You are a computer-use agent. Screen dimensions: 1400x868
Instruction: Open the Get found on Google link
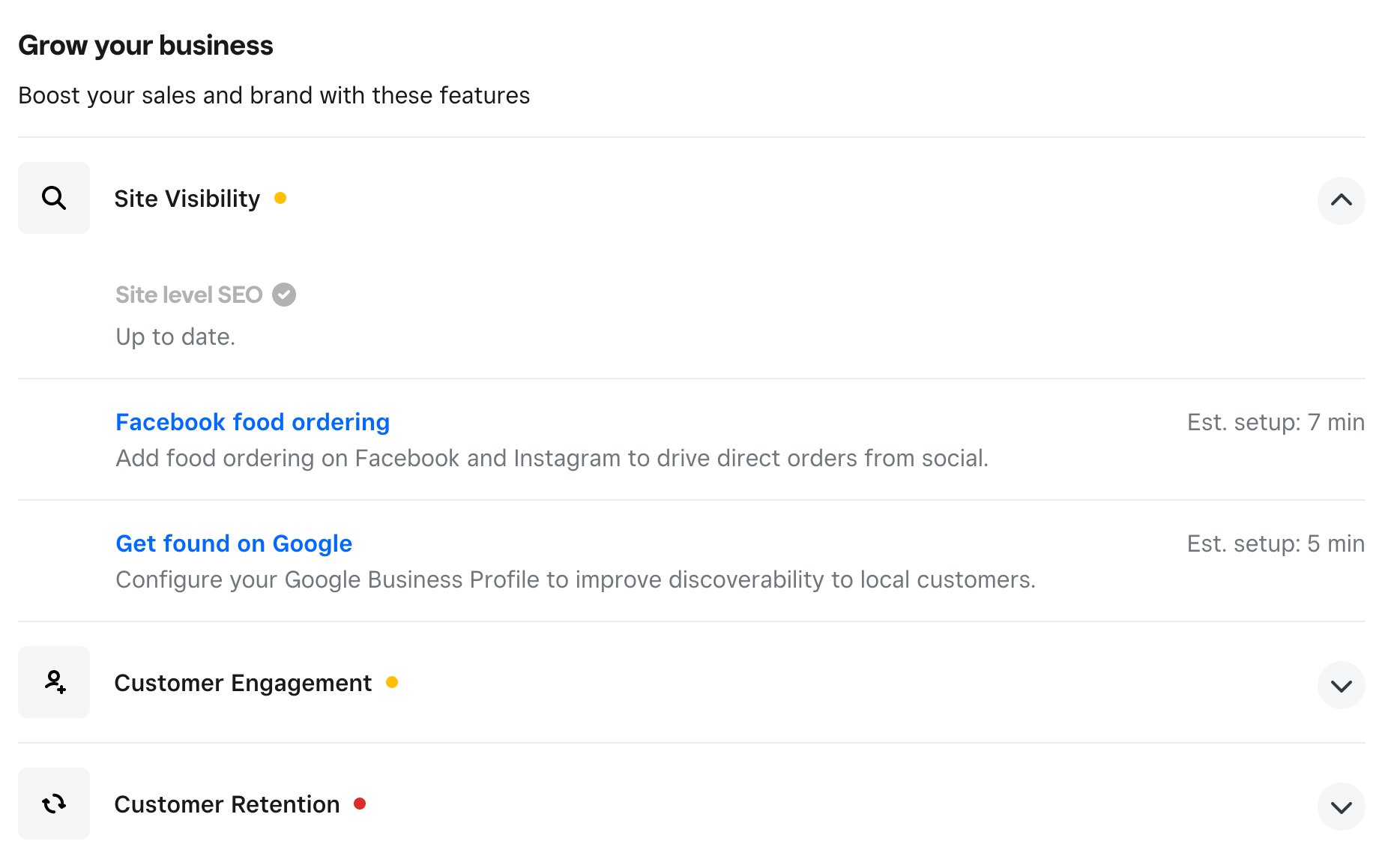[x=234, y=543]
